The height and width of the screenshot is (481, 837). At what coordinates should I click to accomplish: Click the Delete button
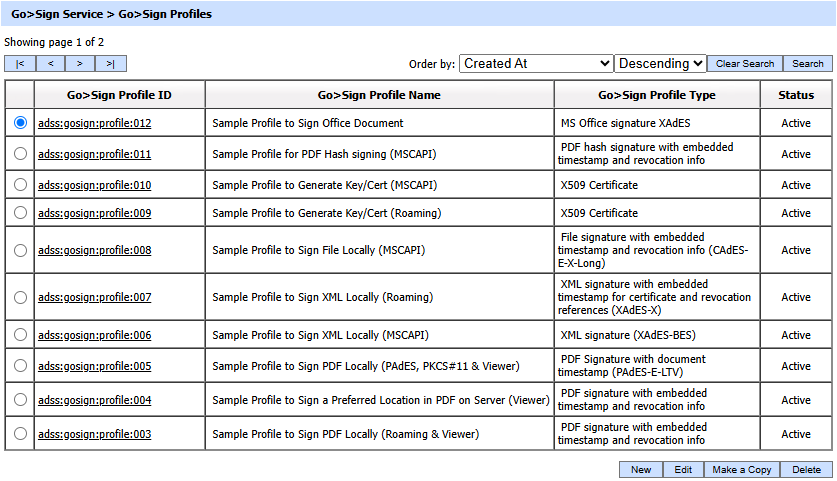tap(806, 469)
